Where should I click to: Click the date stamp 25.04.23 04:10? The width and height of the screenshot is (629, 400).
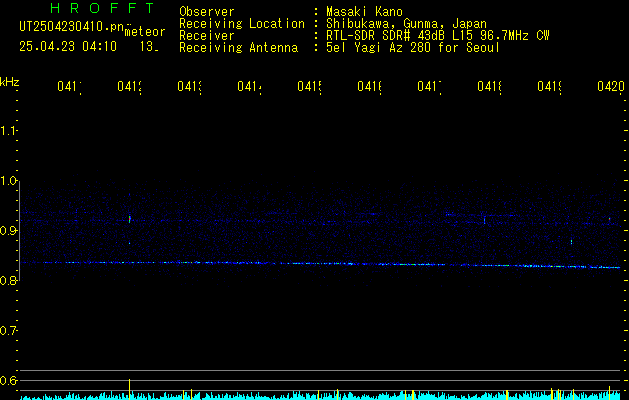(x=68, y=47)
